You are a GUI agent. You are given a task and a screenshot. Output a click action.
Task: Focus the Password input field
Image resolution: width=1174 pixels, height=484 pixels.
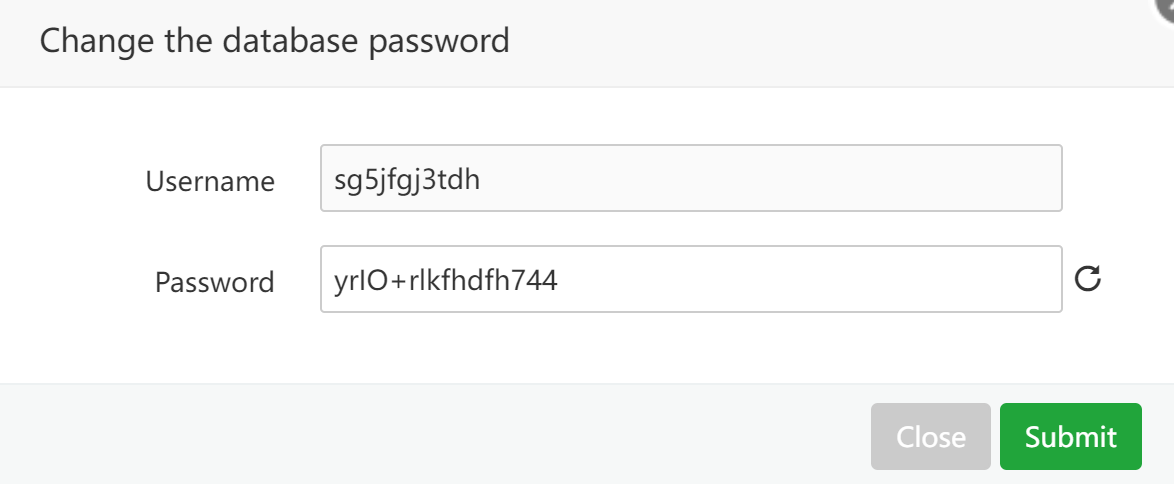[x=690, y=280]
